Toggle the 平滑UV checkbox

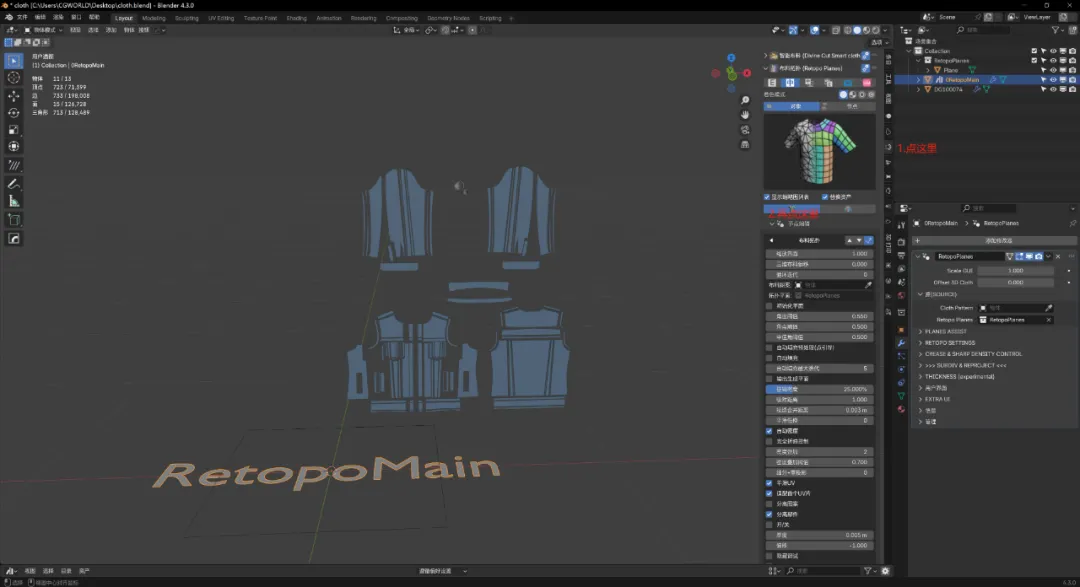point(768,483)
